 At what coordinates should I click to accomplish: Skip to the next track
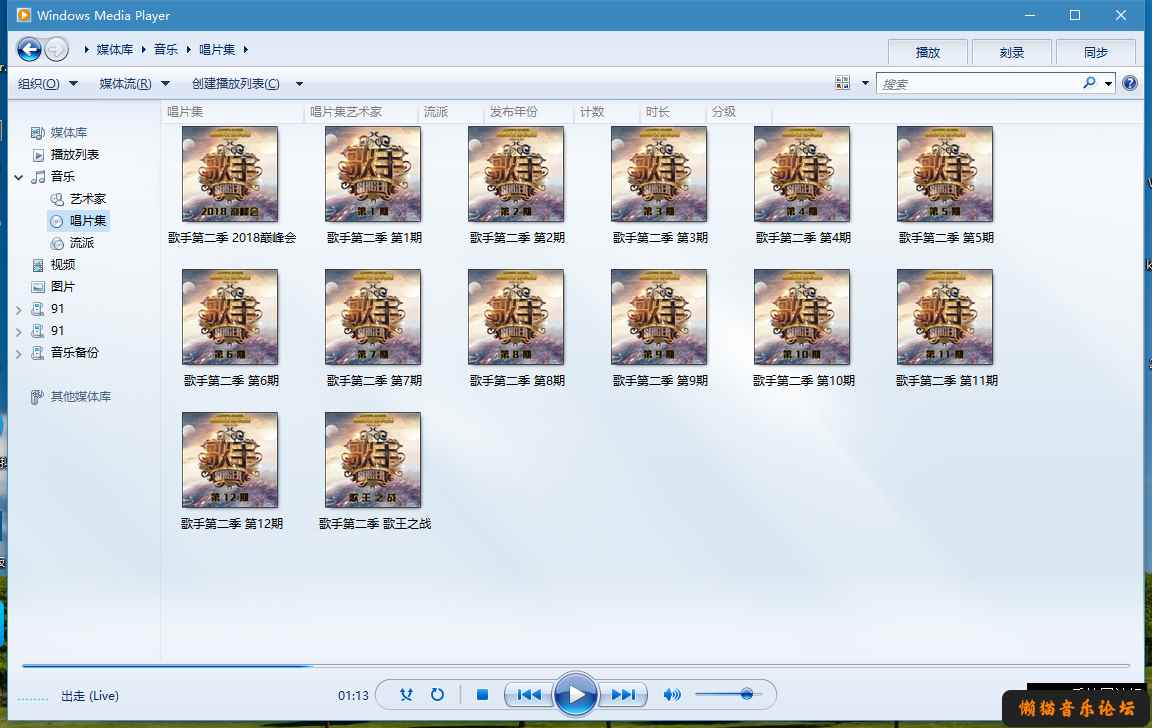623,694
